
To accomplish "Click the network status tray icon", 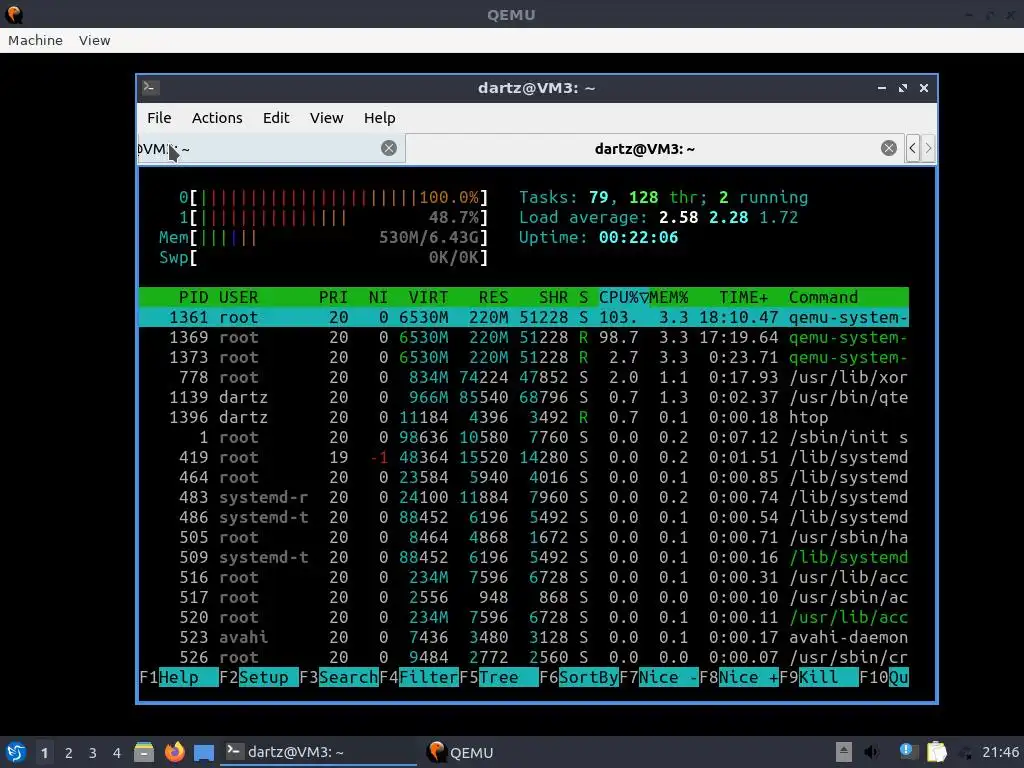I will [965, 752].
